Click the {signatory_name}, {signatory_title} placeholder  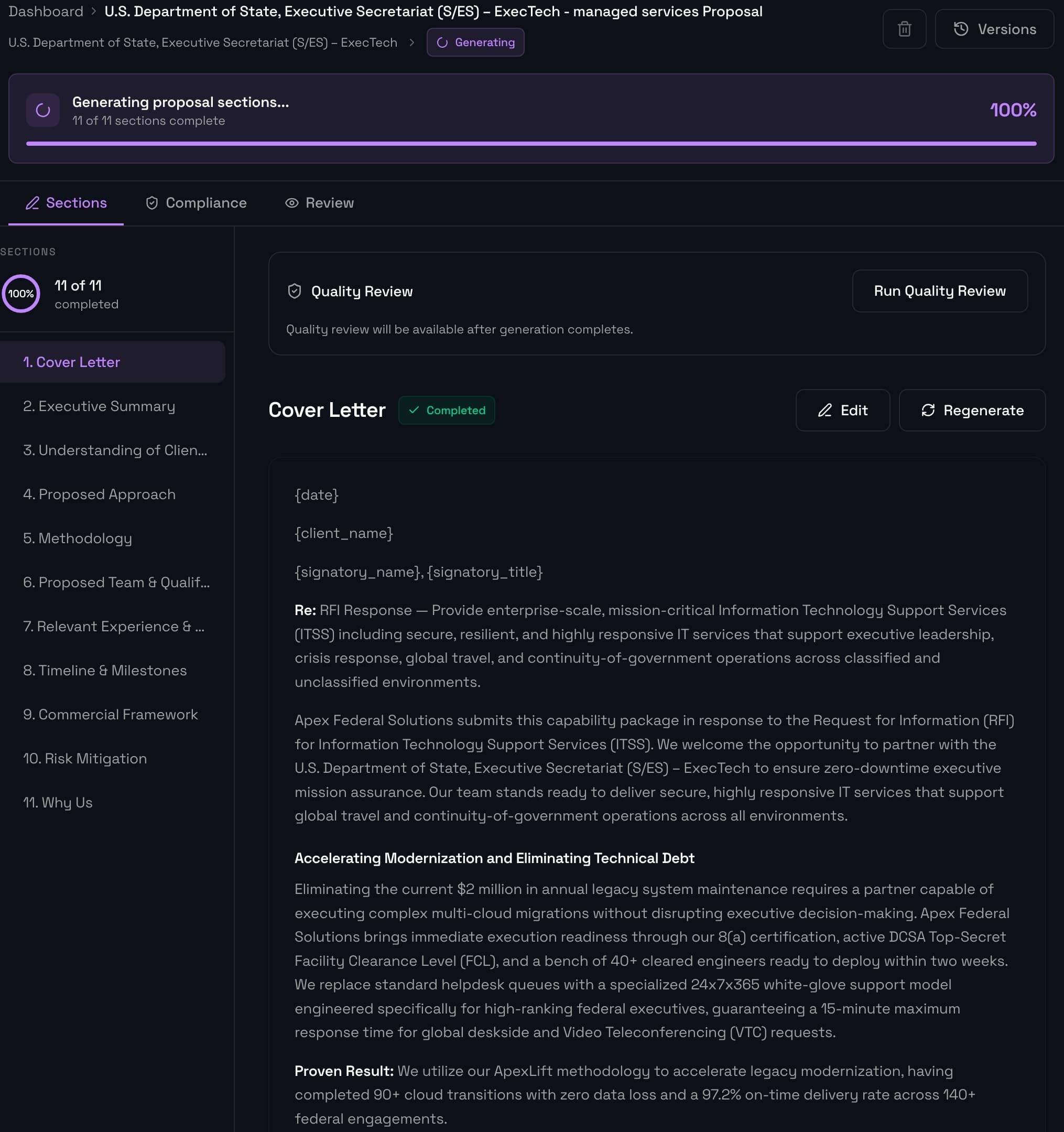pos(418,572)
